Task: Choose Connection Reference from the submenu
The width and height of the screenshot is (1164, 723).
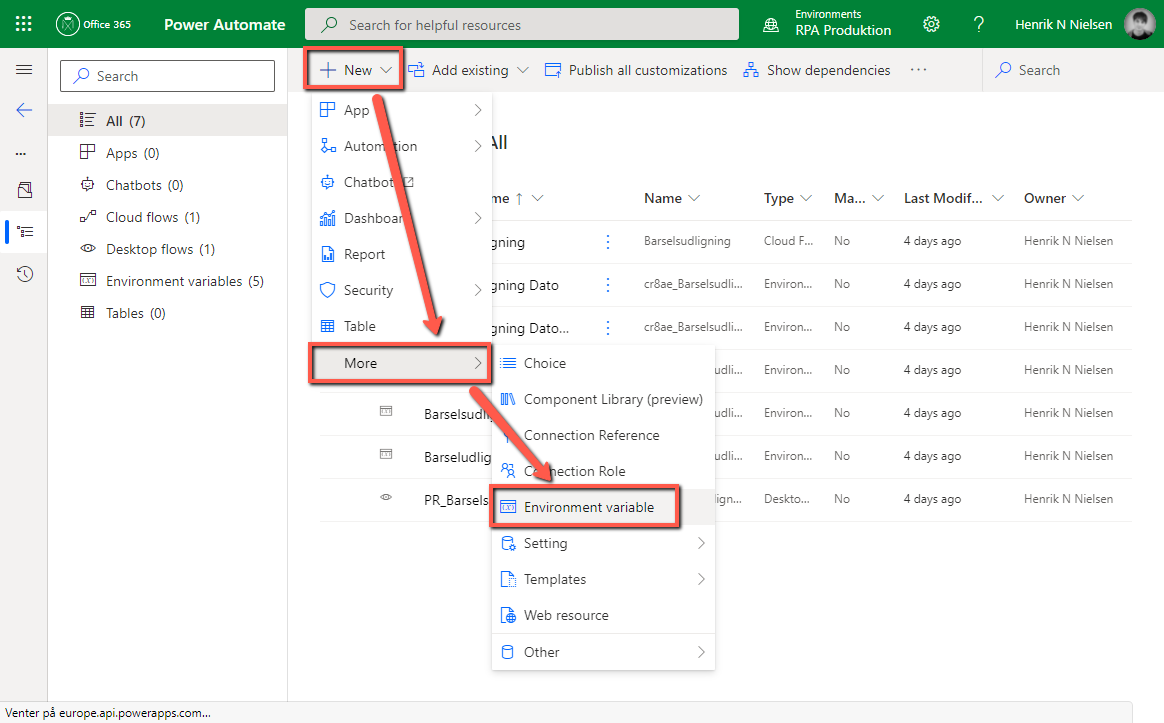Action: click(x=604, y=435)
